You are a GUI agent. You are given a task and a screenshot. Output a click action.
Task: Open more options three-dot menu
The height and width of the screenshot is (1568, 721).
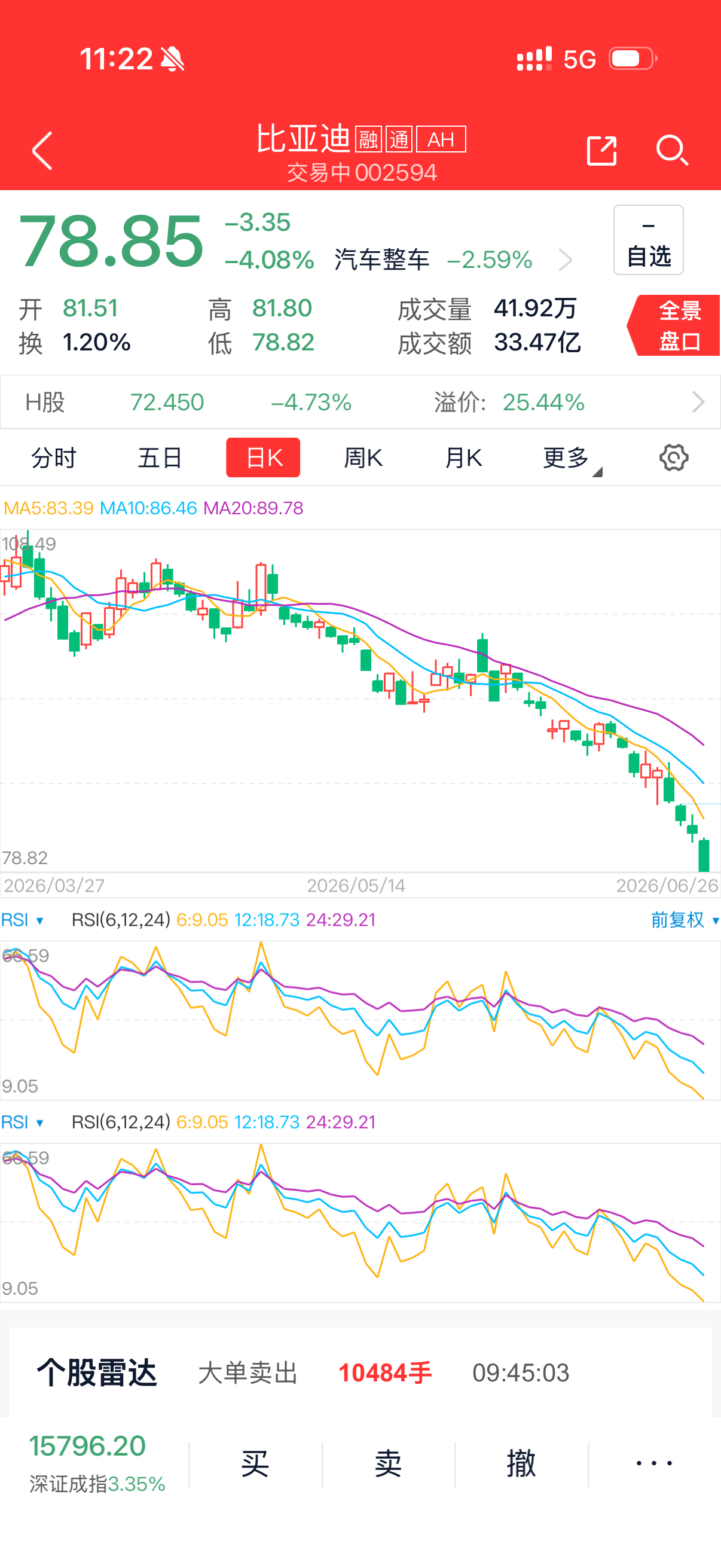654,1463
